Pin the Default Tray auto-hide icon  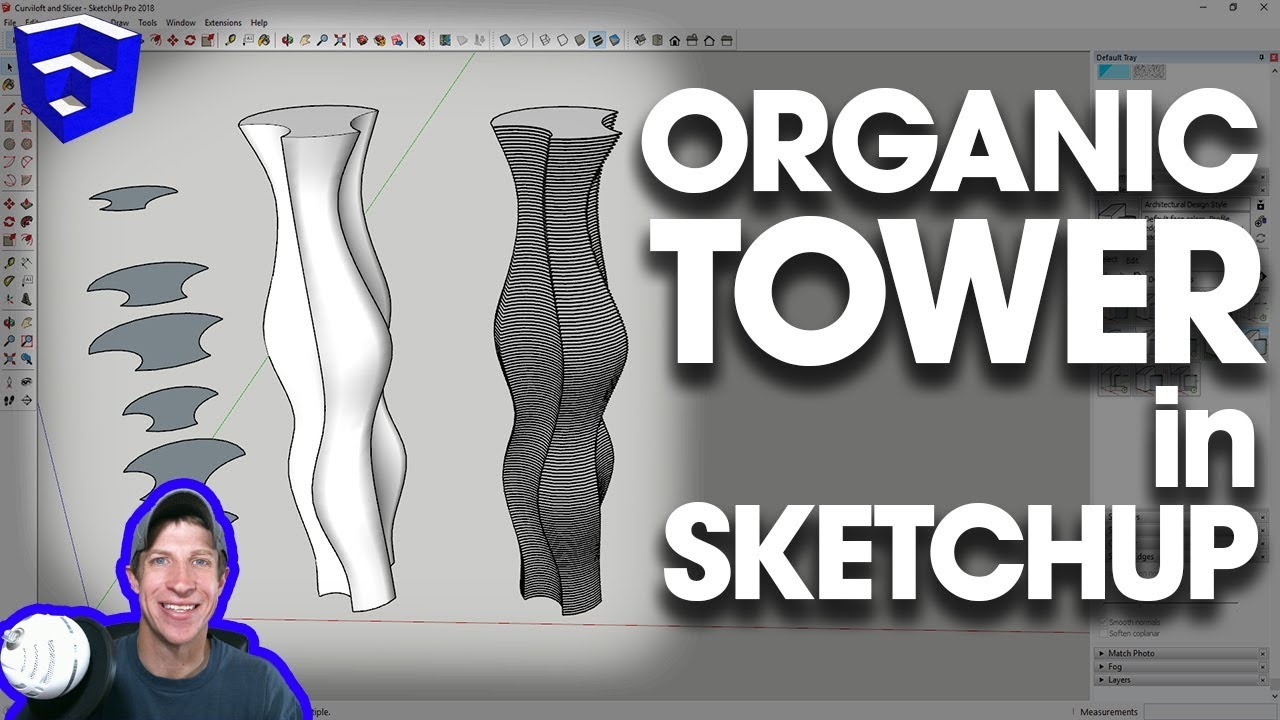point(1262,57)
